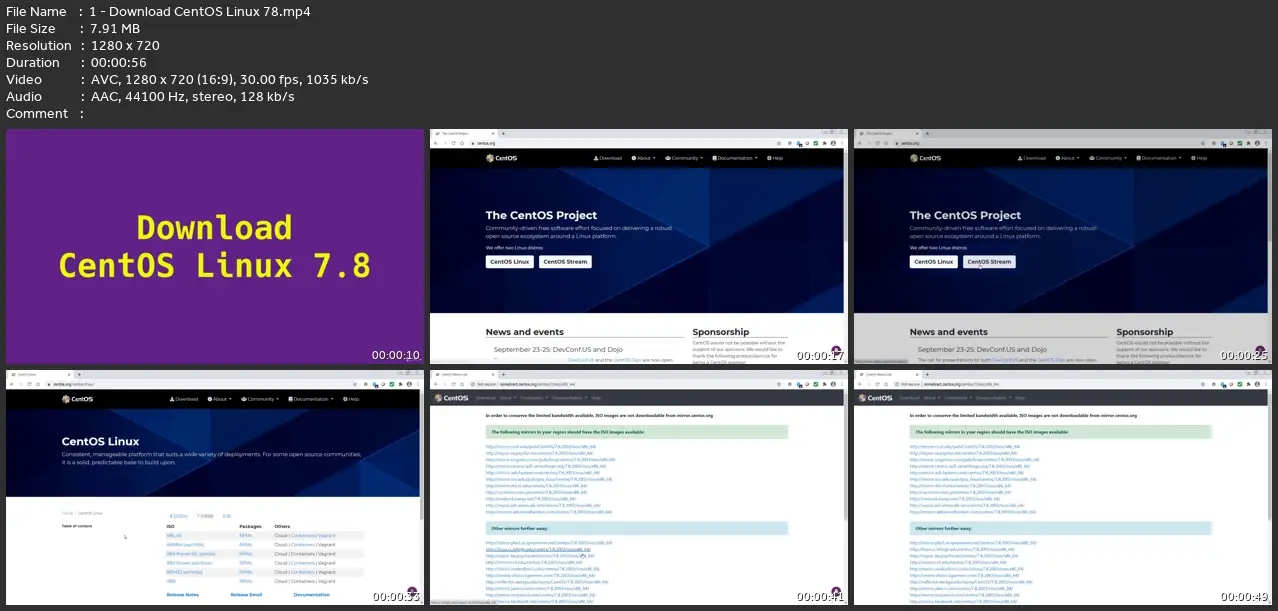The height and width of the screenshot is (611, 1278).
Task: Open Release Email link in 00:00:33 thumbnail
Action: tap(246, 595)
